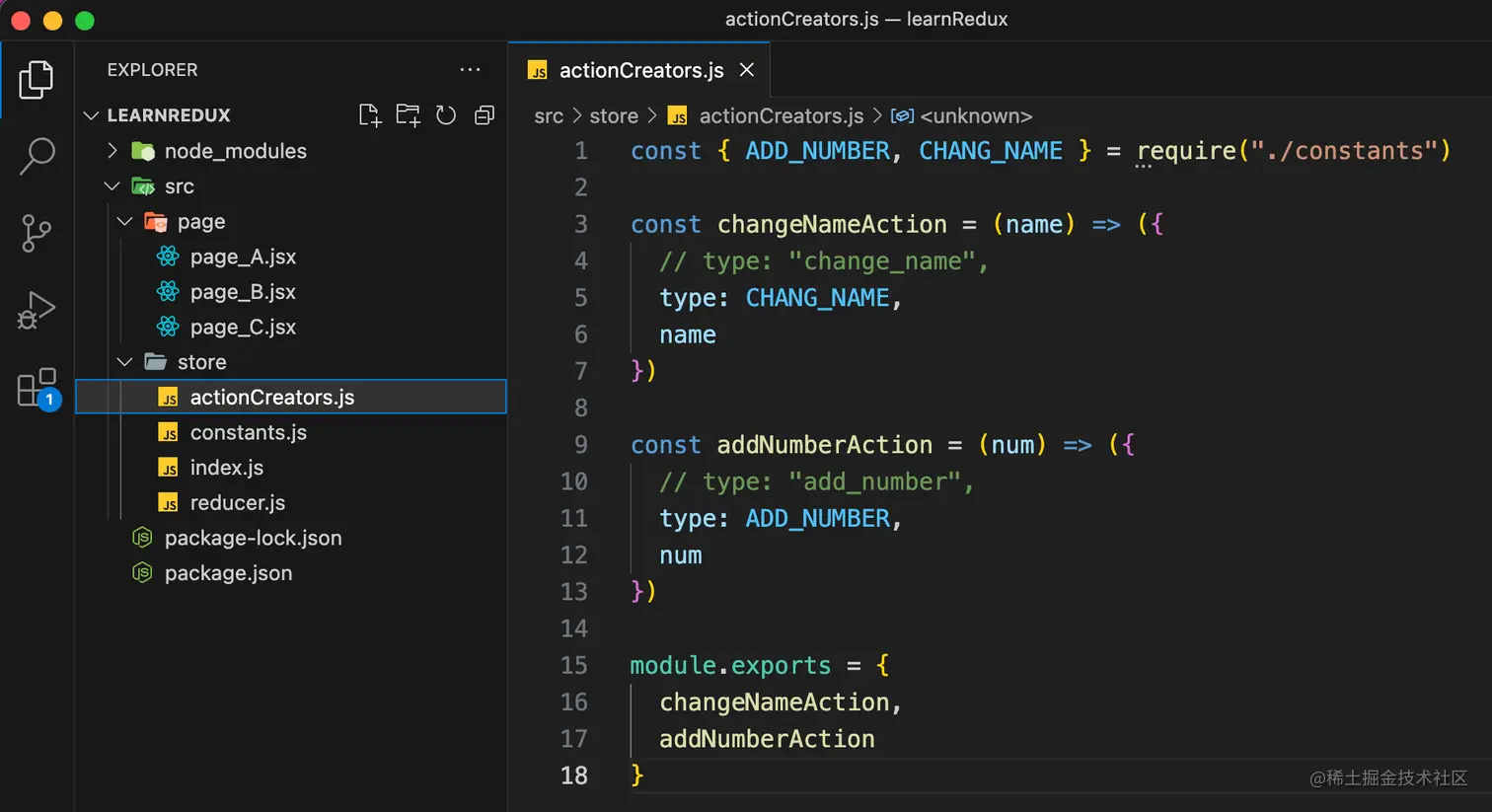Viewport: 1492px width, 812px height.
Task: Click addNumberAction declaration on line 9
Action: coord(825,445)
